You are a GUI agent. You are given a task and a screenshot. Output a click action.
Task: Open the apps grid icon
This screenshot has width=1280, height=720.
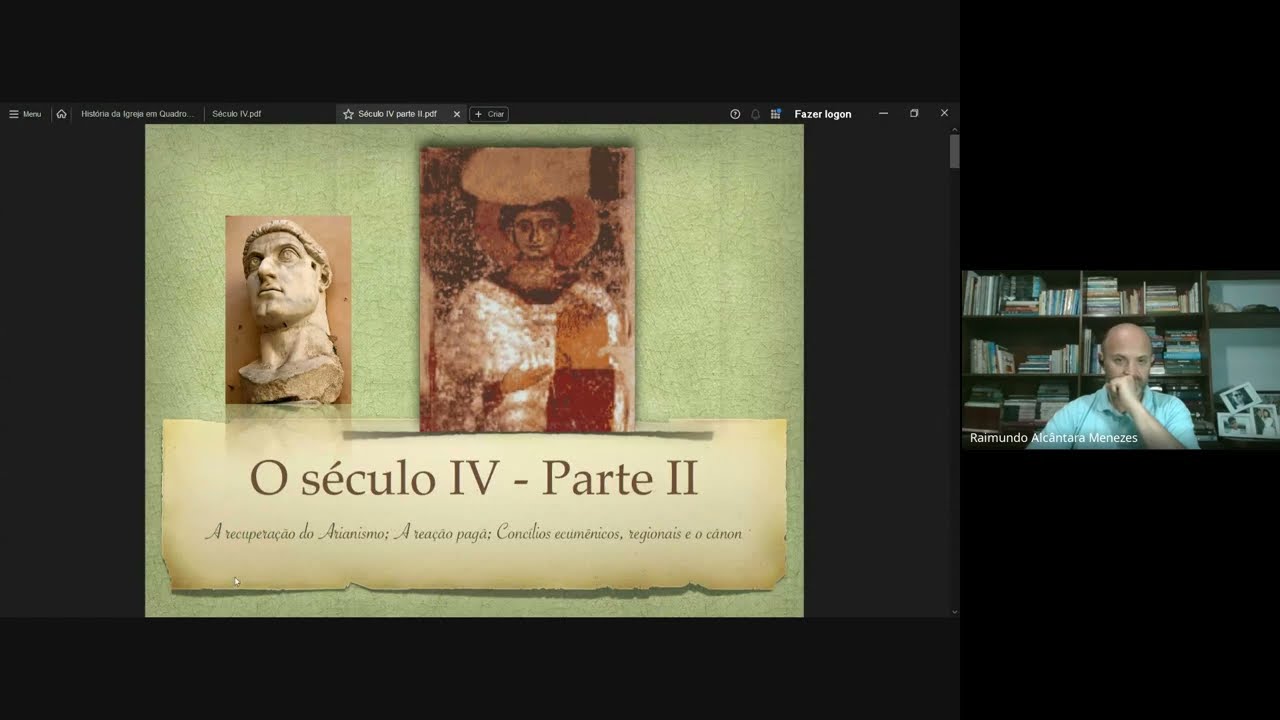coord(775,114)
